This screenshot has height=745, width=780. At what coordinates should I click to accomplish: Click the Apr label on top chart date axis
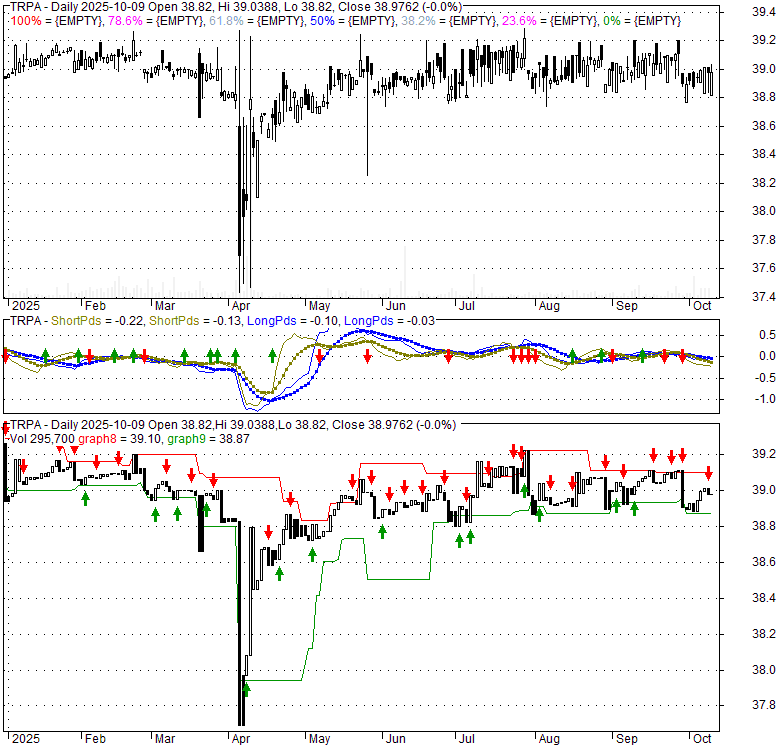click(x=241, y=306)
